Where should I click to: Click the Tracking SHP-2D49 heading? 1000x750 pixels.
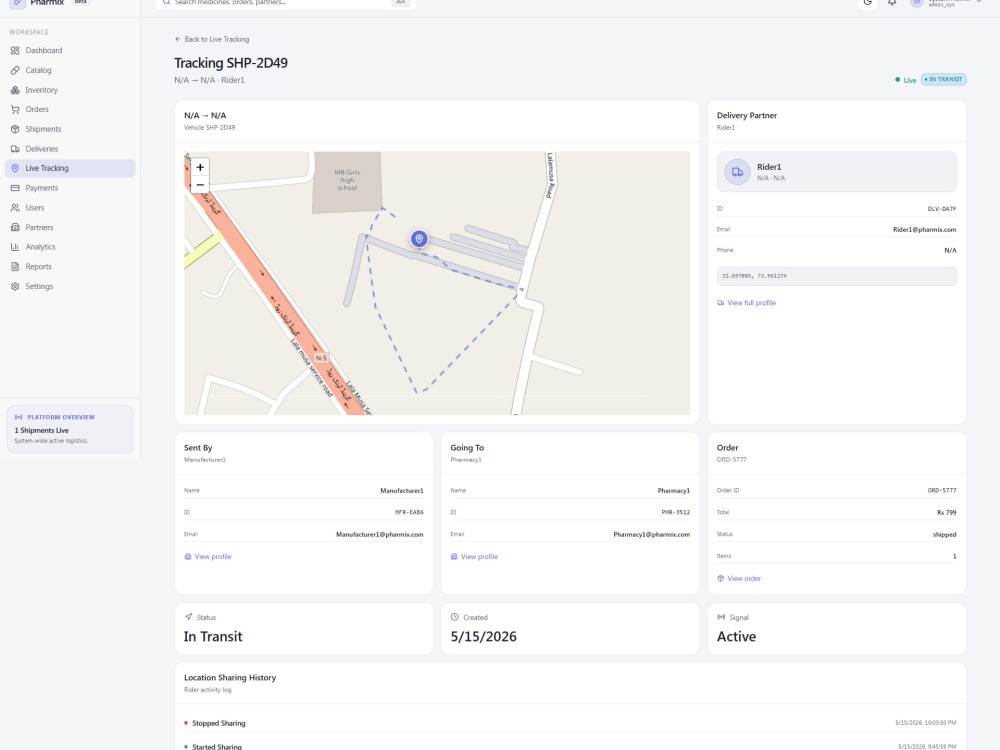pos(231,63)
